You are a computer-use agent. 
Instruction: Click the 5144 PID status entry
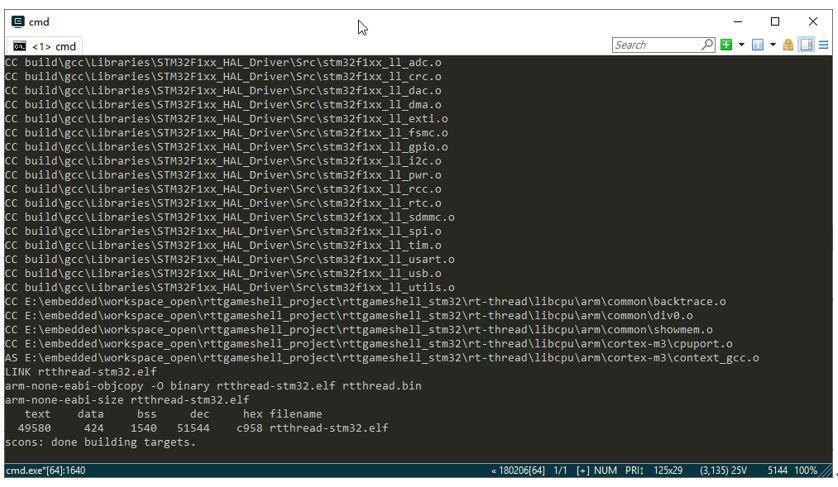click(777, 470)
